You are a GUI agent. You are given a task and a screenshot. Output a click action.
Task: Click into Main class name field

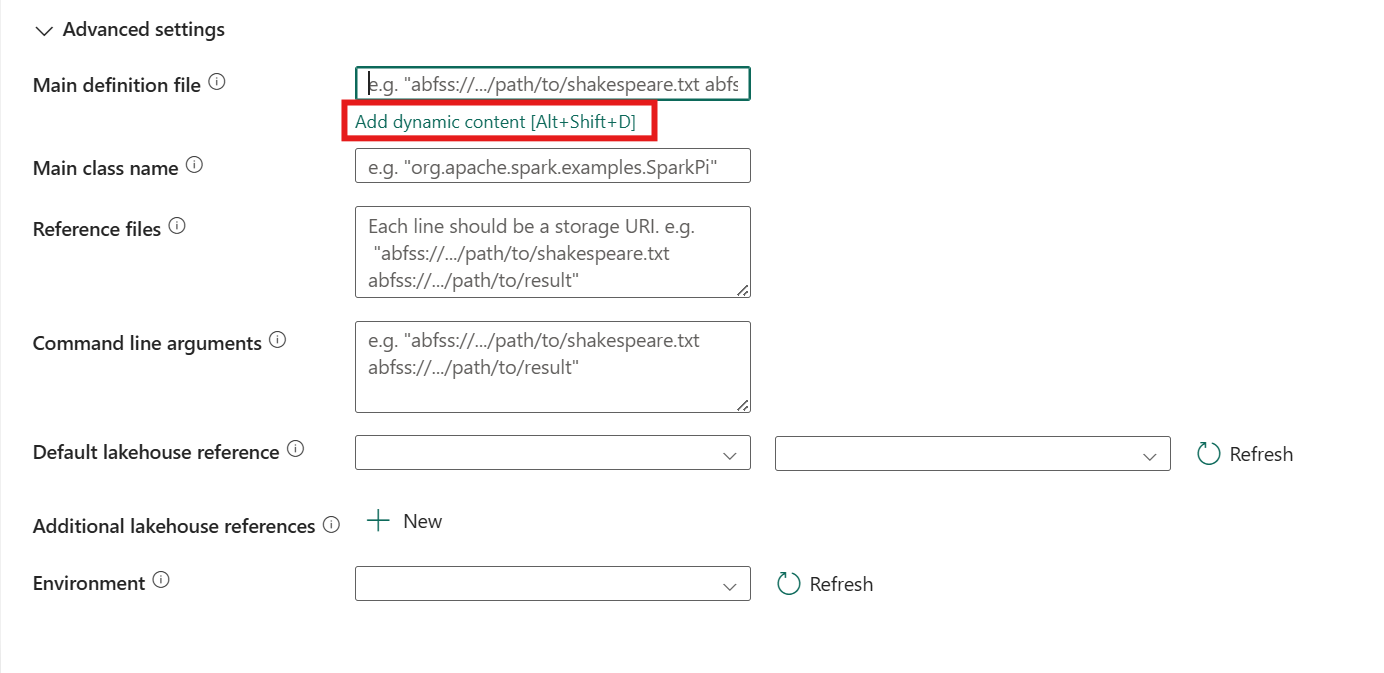[553, 166]
